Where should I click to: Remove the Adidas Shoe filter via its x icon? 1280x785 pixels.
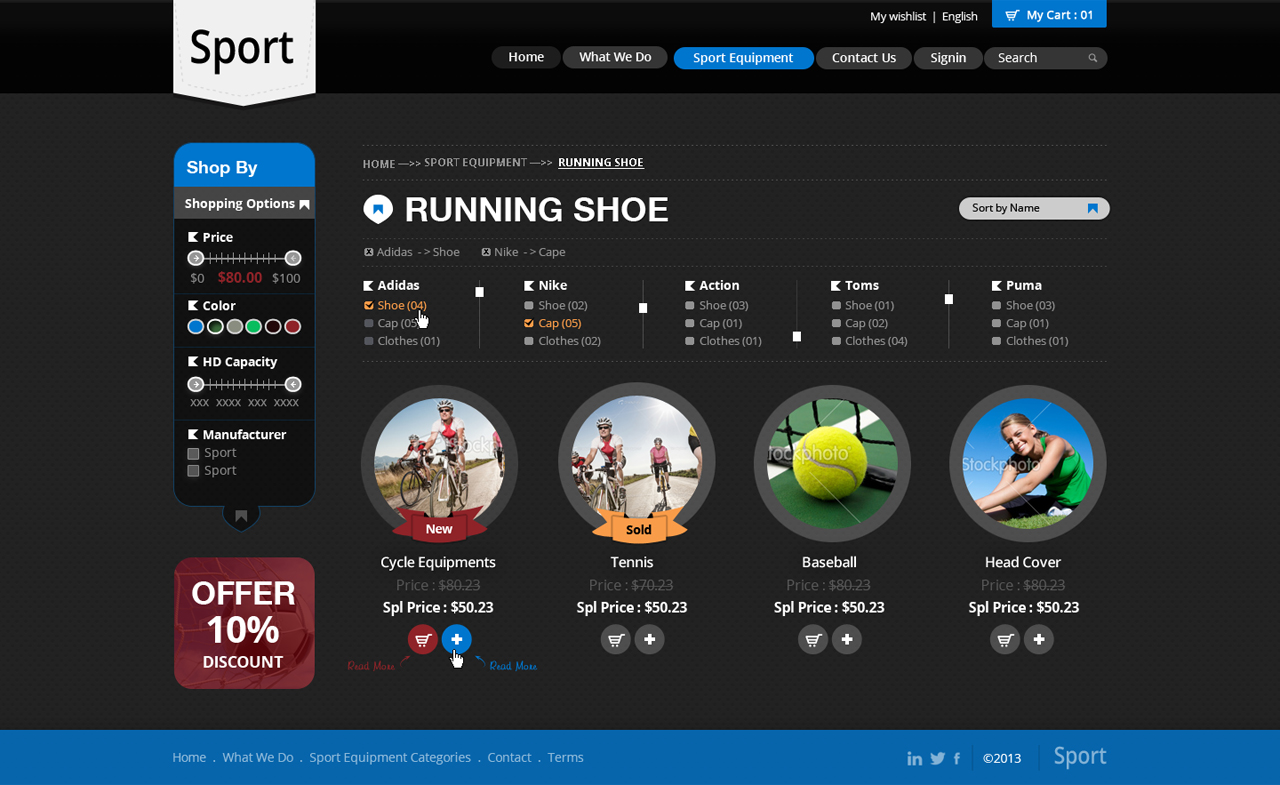371,252
